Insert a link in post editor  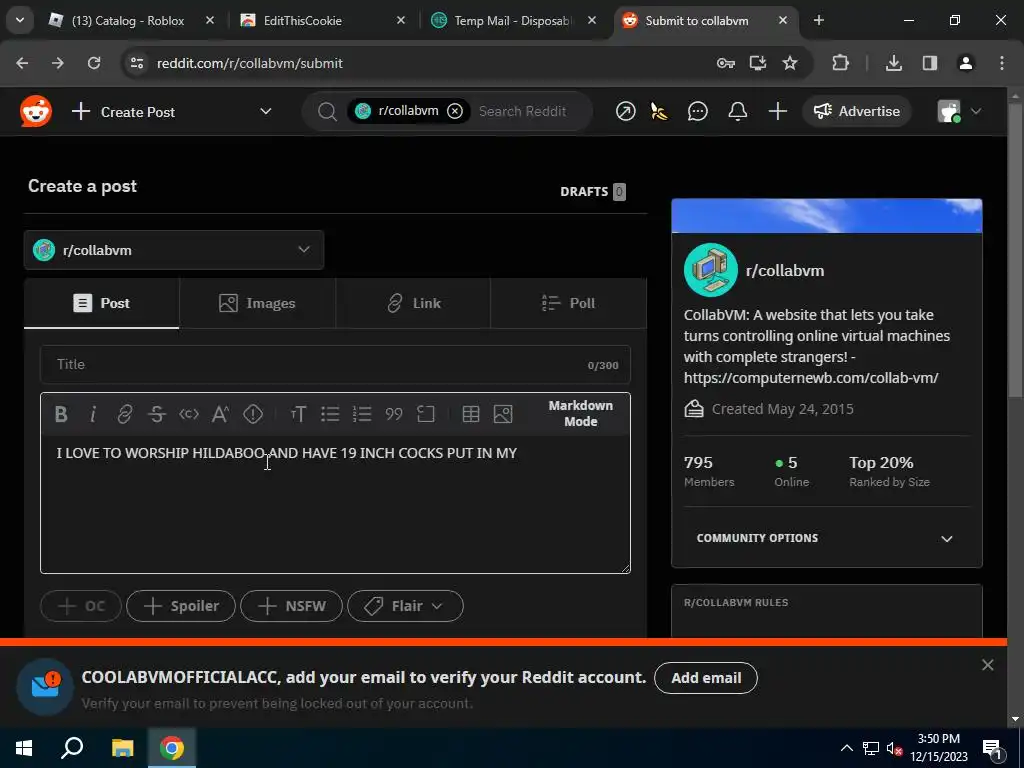124,414
